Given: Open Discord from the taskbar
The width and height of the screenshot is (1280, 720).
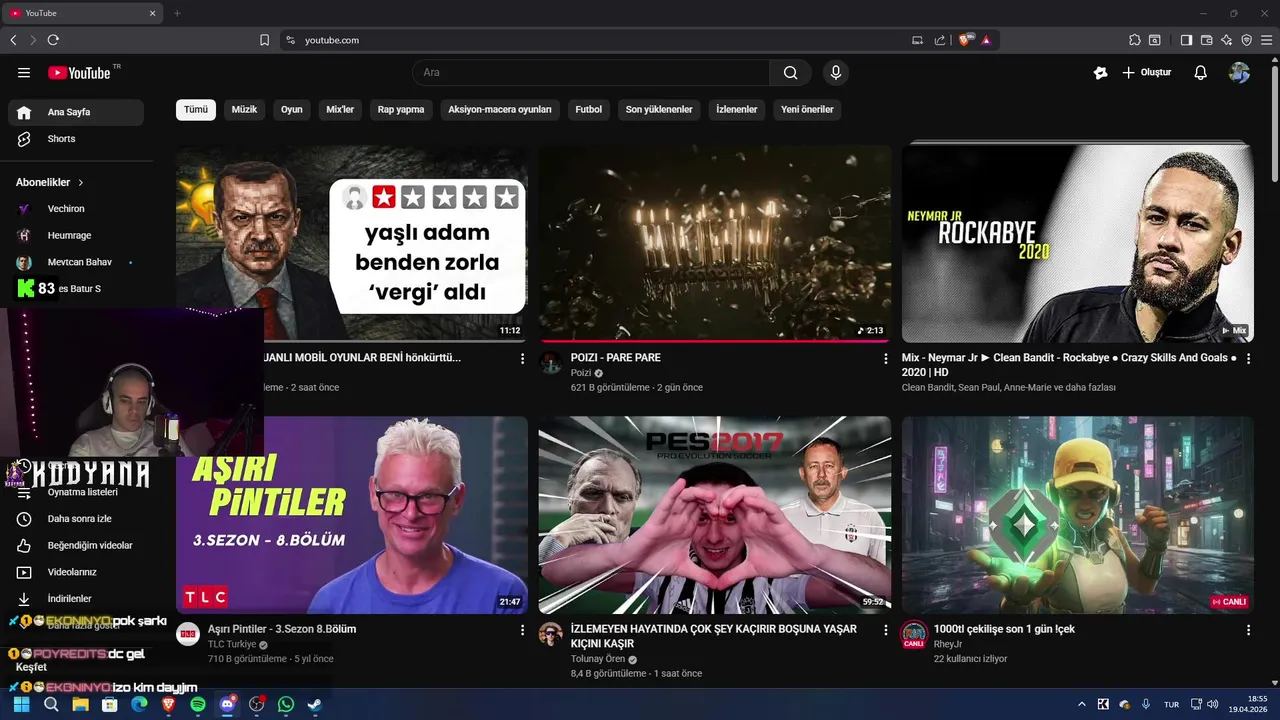Looking at the screenshot, I should pos(227,705).
